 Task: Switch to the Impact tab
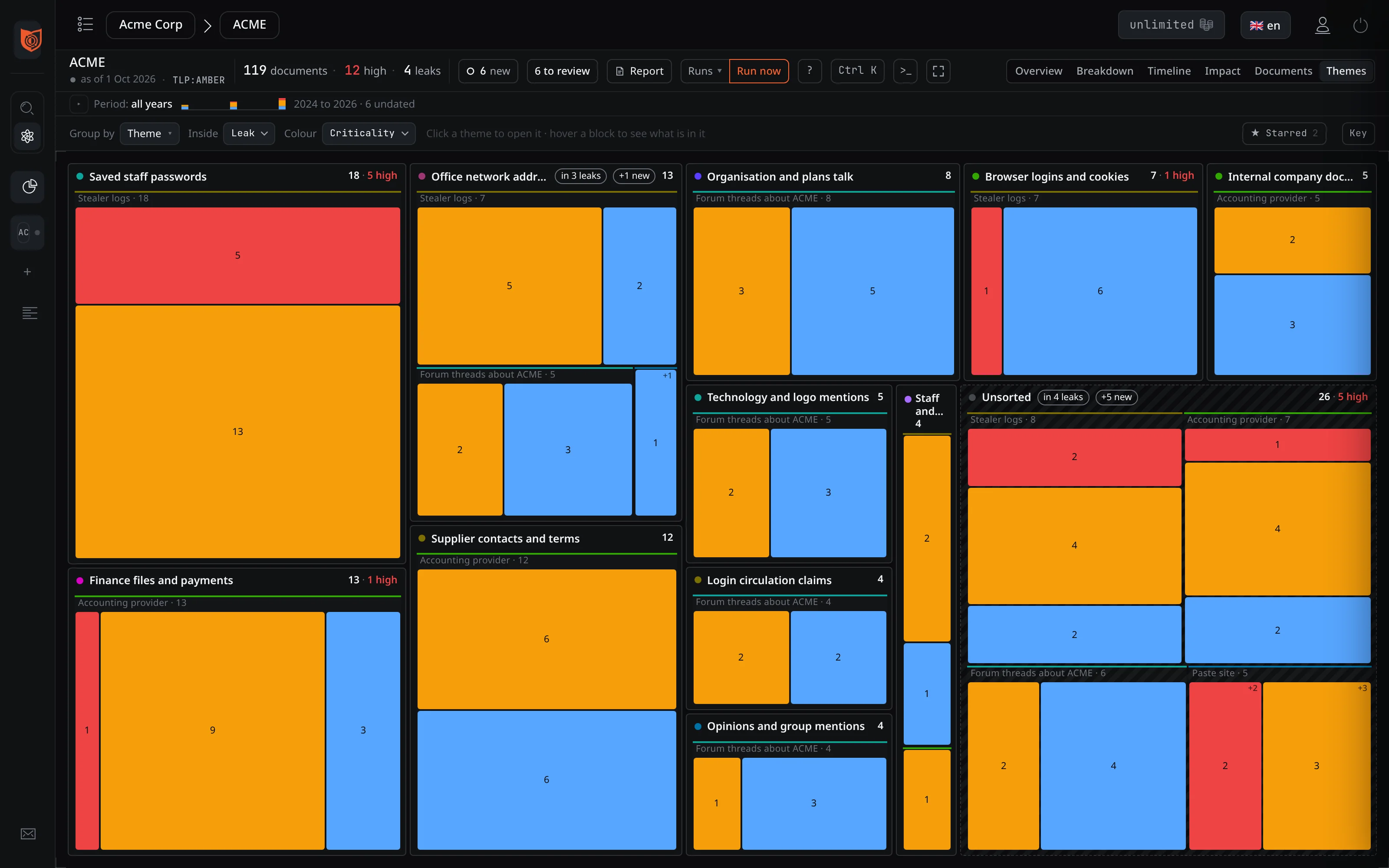click(1222, 71)
